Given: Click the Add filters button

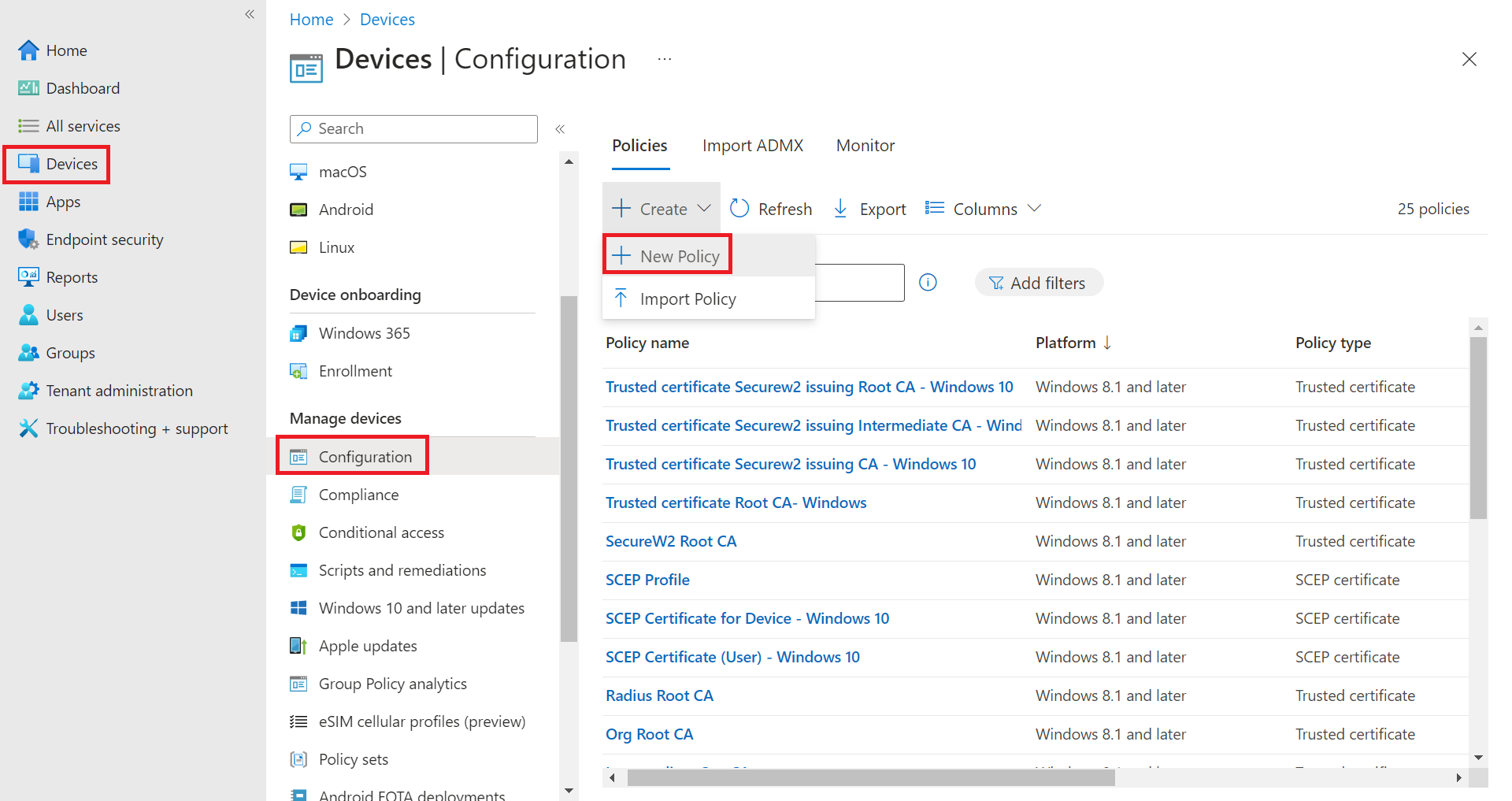Looking at the screenshot, I should (x=1039, y=283).
